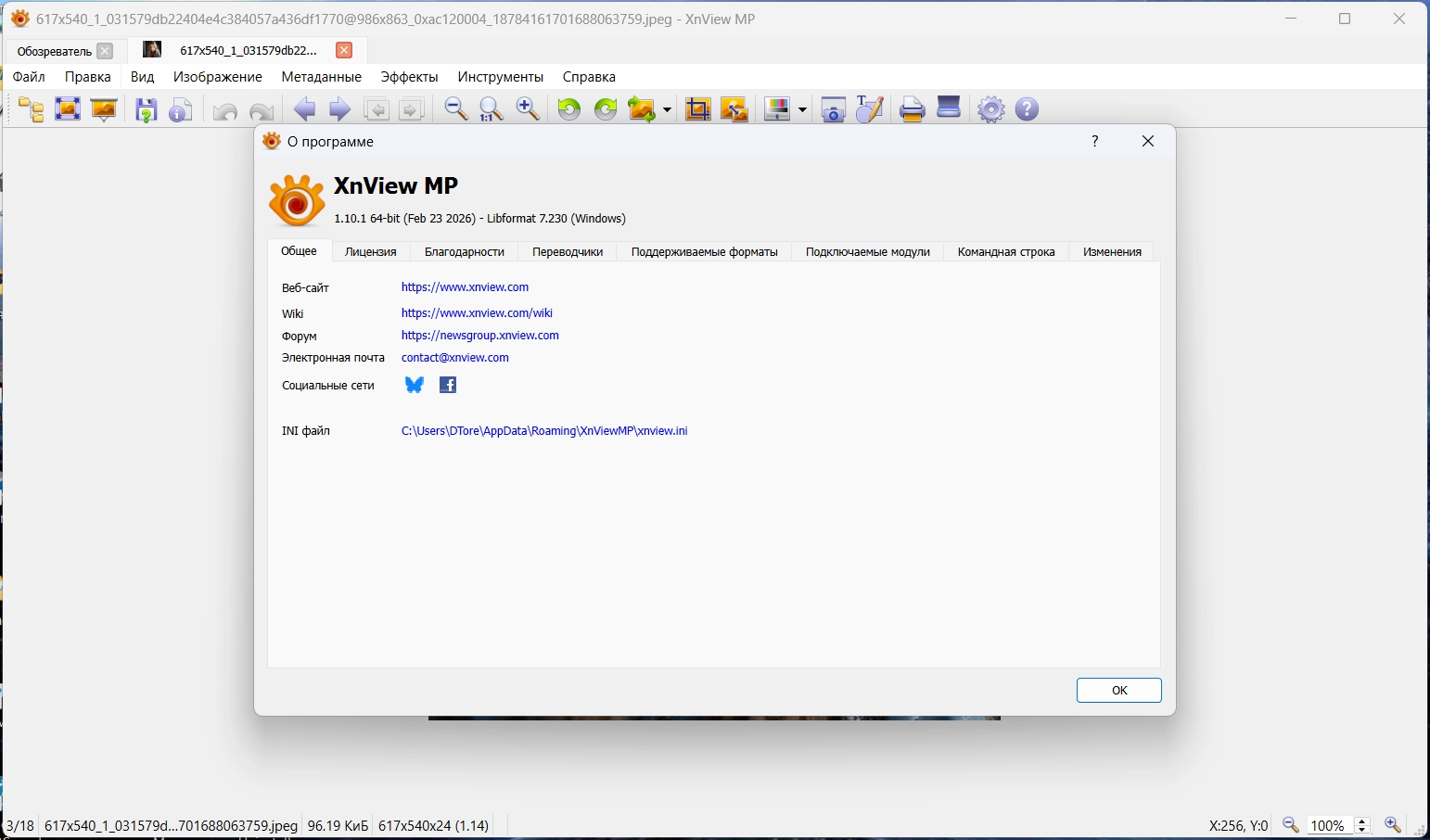
Task: Open the folder tree Browser toolbar icon
Action: (32, 109)
